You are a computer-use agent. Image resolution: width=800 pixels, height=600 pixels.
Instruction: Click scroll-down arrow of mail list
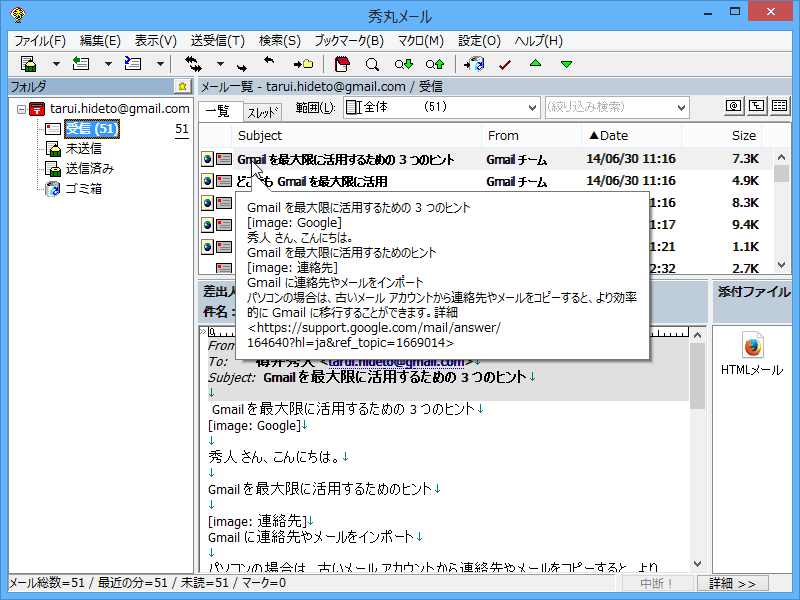click(781, 264)
